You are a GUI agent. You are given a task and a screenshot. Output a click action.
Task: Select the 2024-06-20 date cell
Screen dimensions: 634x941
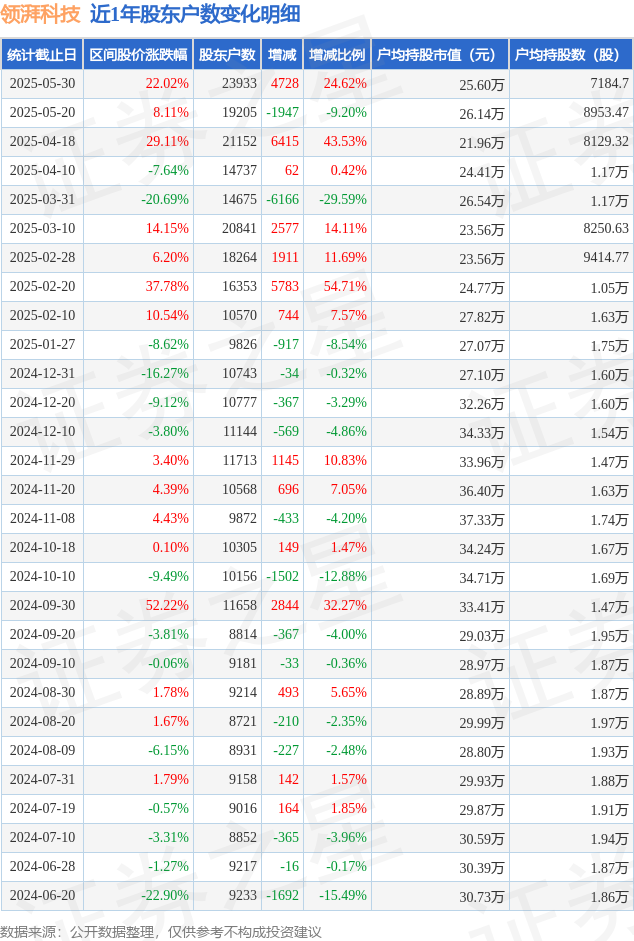coord(43,895)
